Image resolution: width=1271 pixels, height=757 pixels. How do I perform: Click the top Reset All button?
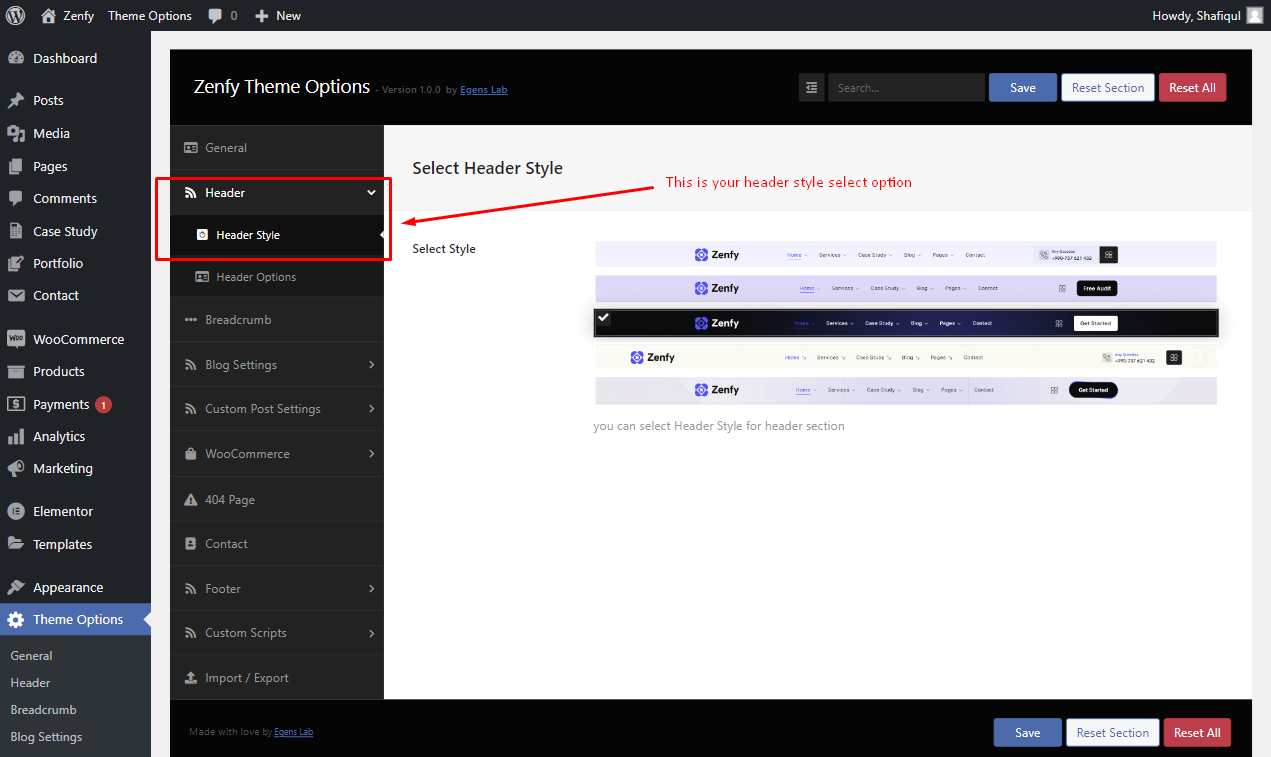click(1192, 88)
